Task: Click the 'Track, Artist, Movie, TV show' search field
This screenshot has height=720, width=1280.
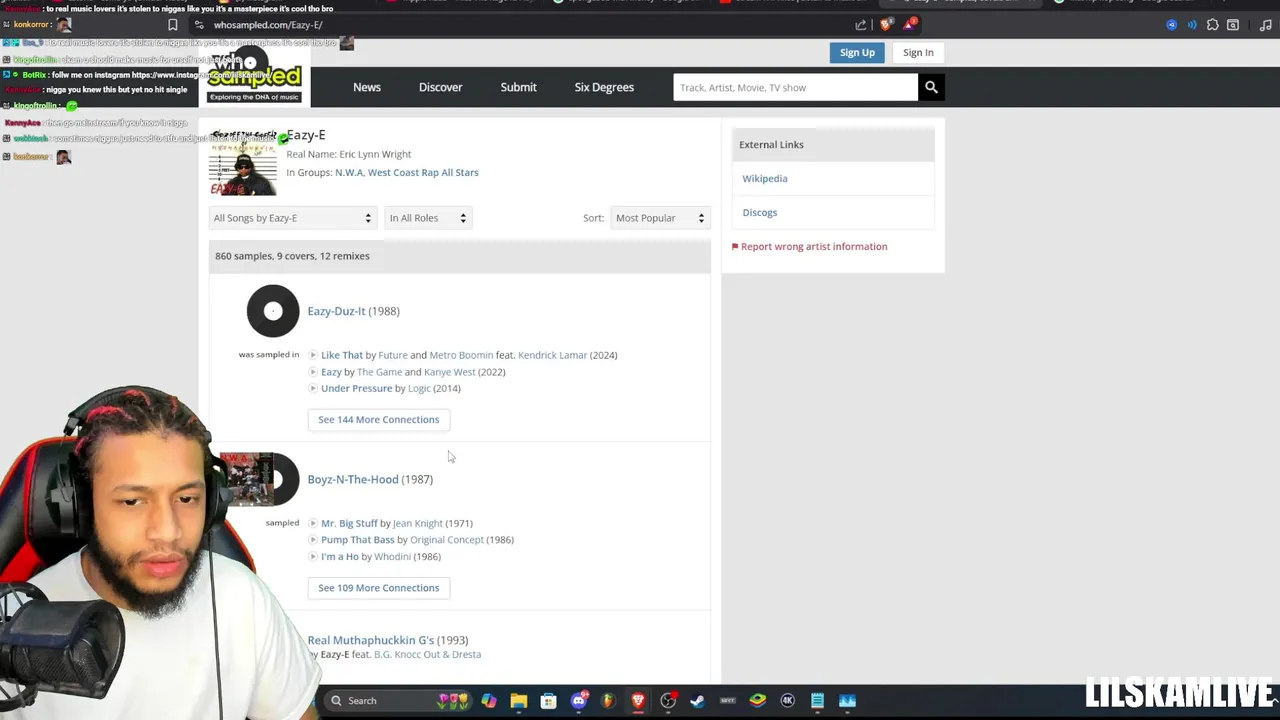Action: [796, 87]
